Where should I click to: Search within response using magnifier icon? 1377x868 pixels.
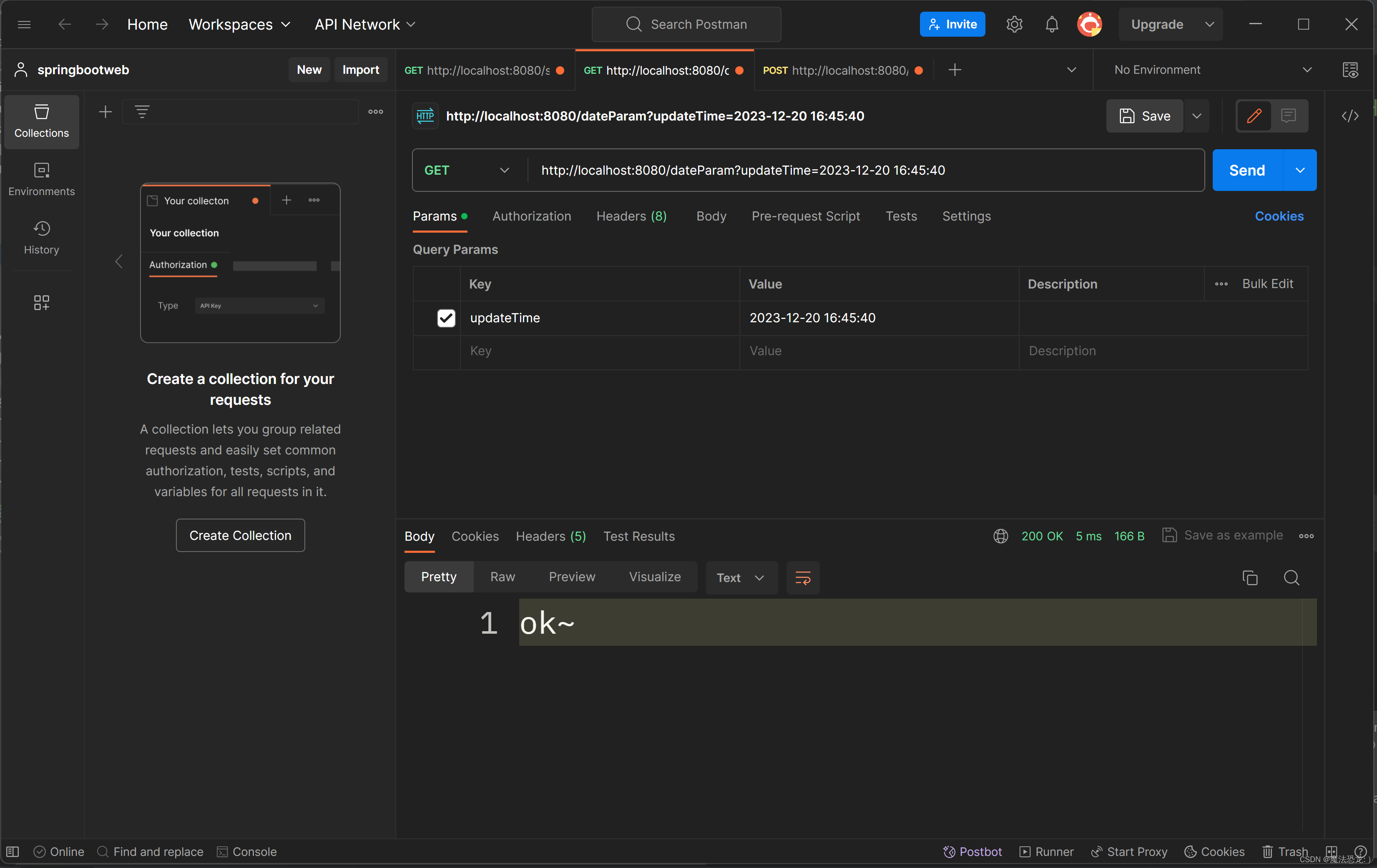[x=1291, y=577]
